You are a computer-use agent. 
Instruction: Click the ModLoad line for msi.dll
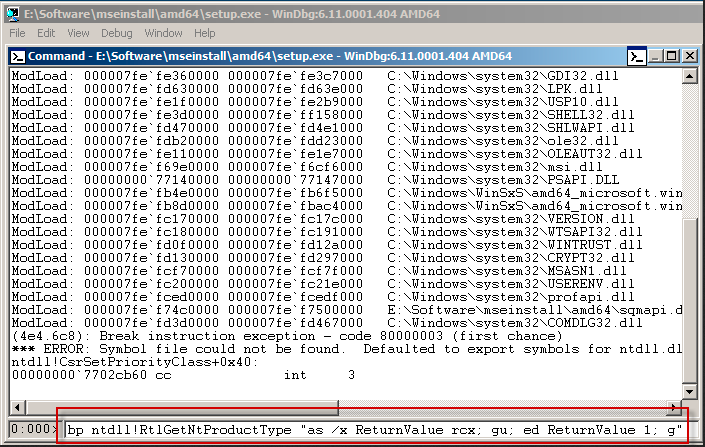[307, 167]
